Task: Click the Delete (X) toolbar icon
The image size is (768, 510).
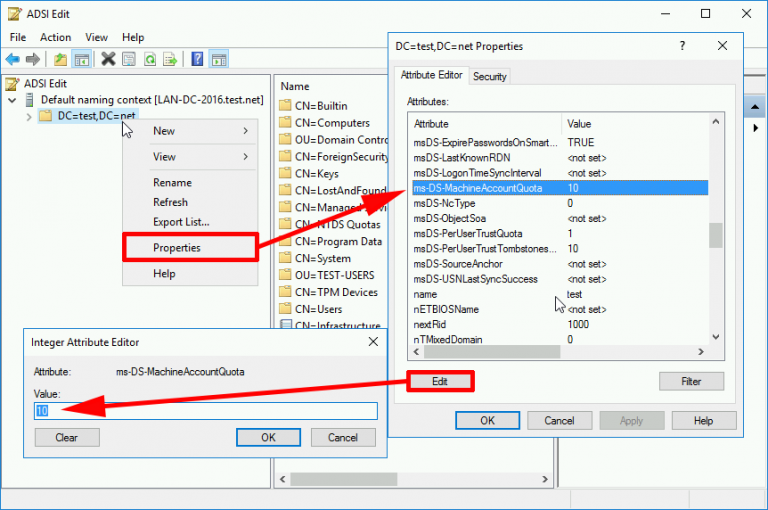Action: pos(108,59)
